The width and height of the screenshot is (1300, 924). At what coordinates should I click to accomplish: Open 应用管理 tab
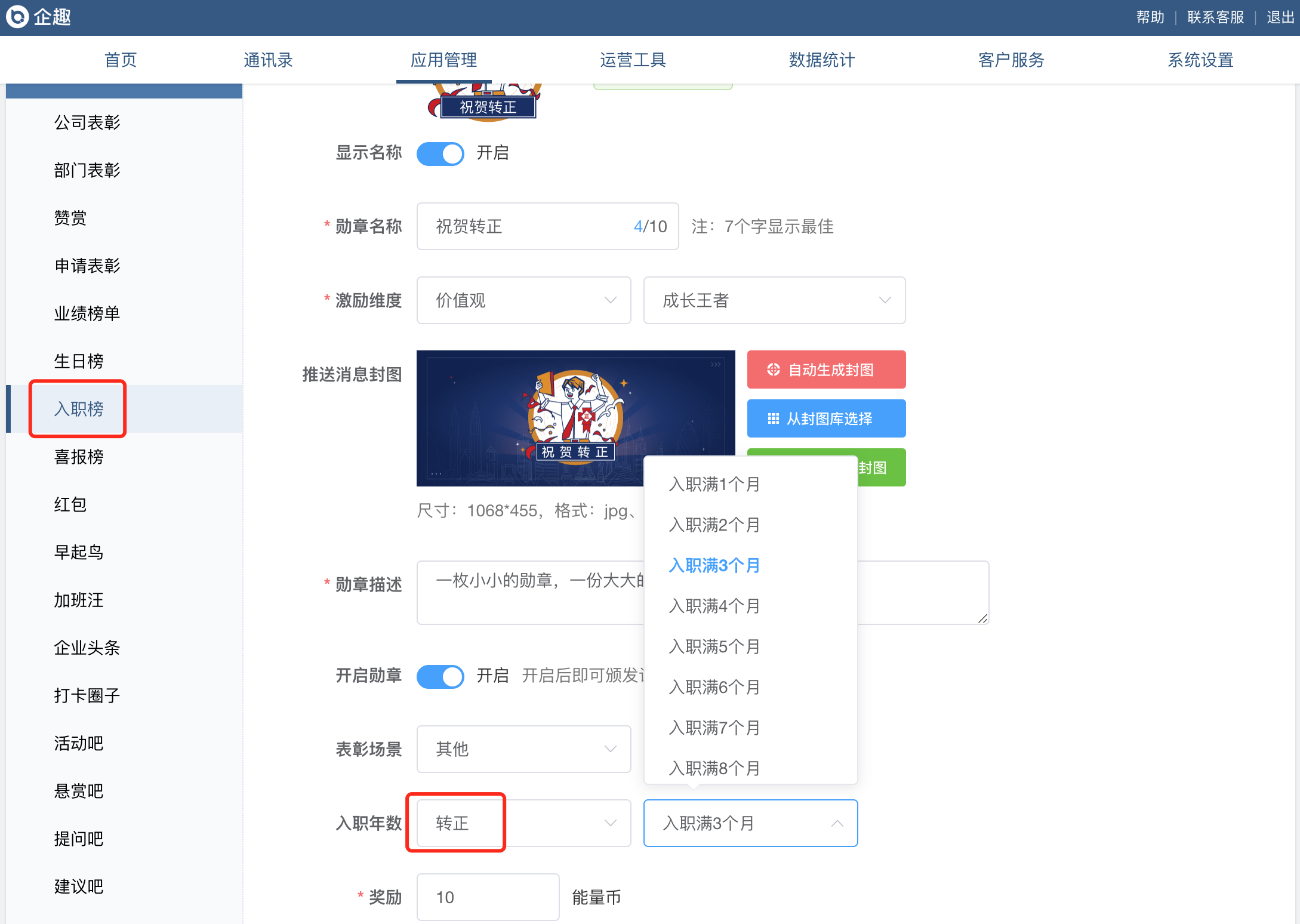click(443, 60)
